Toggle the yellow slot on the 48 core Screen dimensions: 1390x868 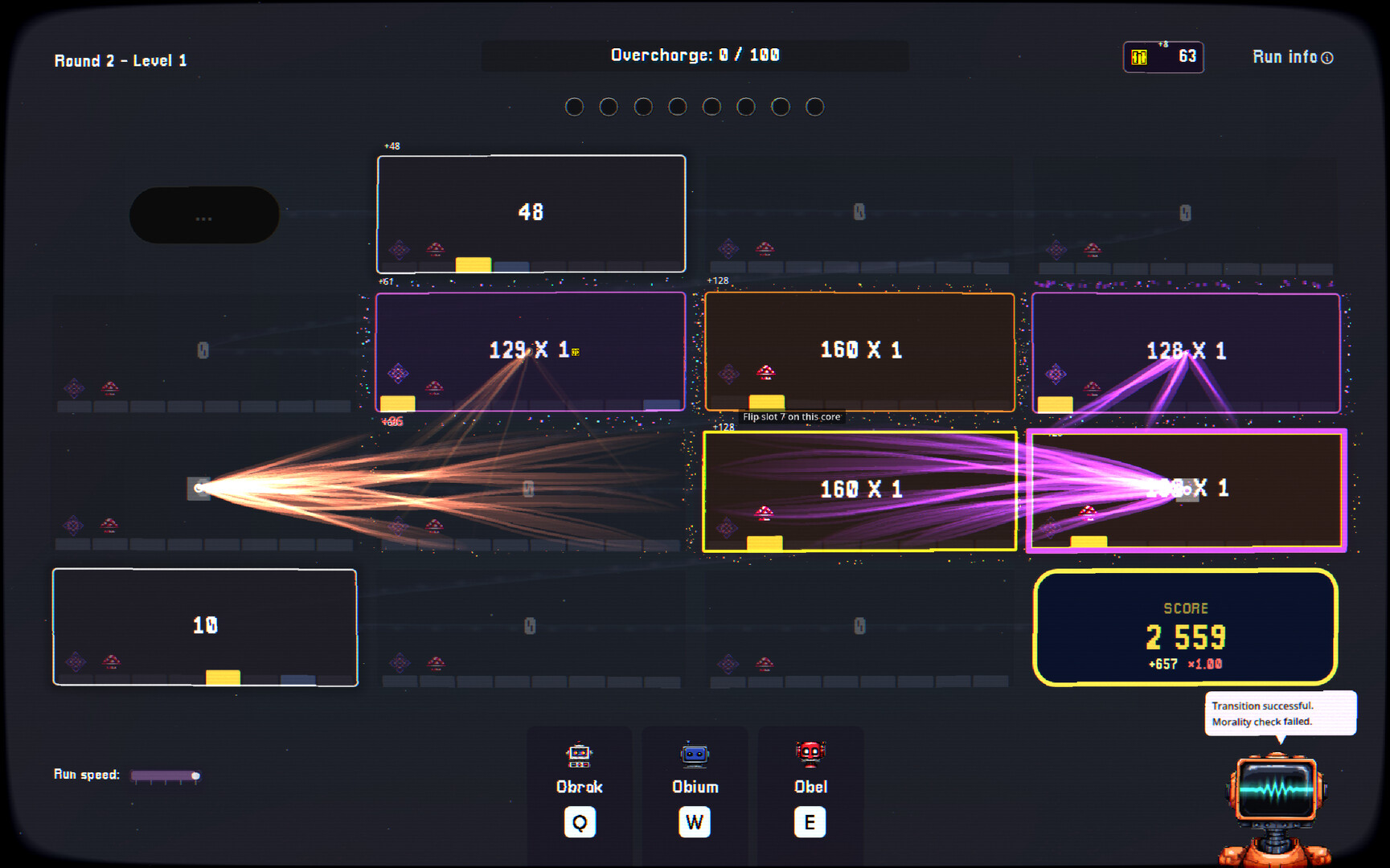click(474, 262)
